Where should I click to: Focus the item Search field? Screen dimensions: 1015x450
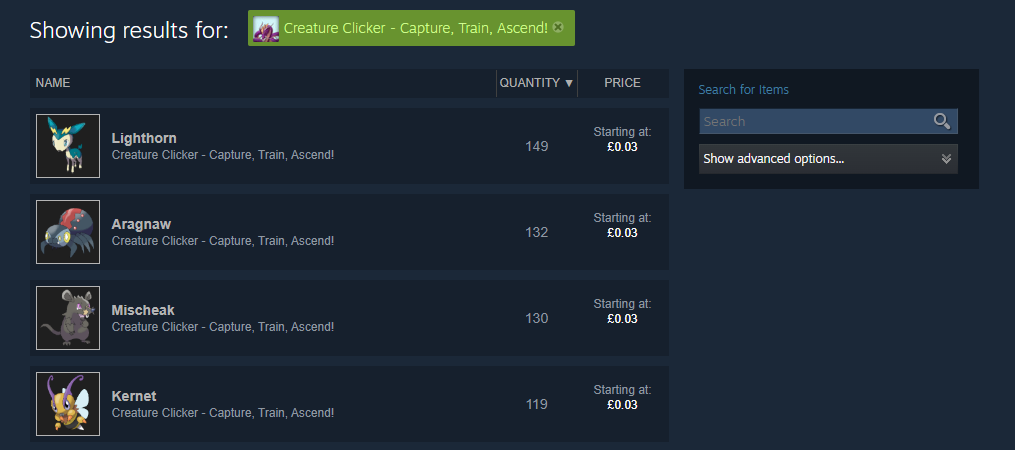[x=816, y=121]
